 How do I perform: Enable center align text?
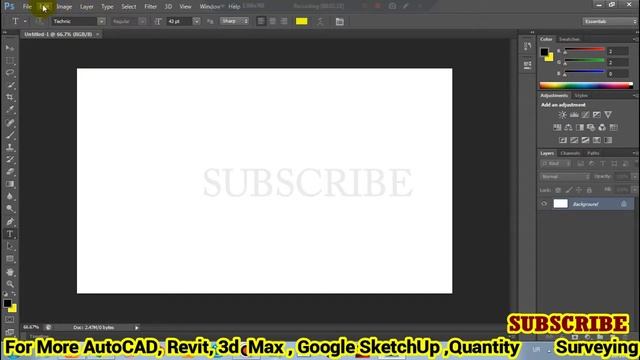coord(273,21)
